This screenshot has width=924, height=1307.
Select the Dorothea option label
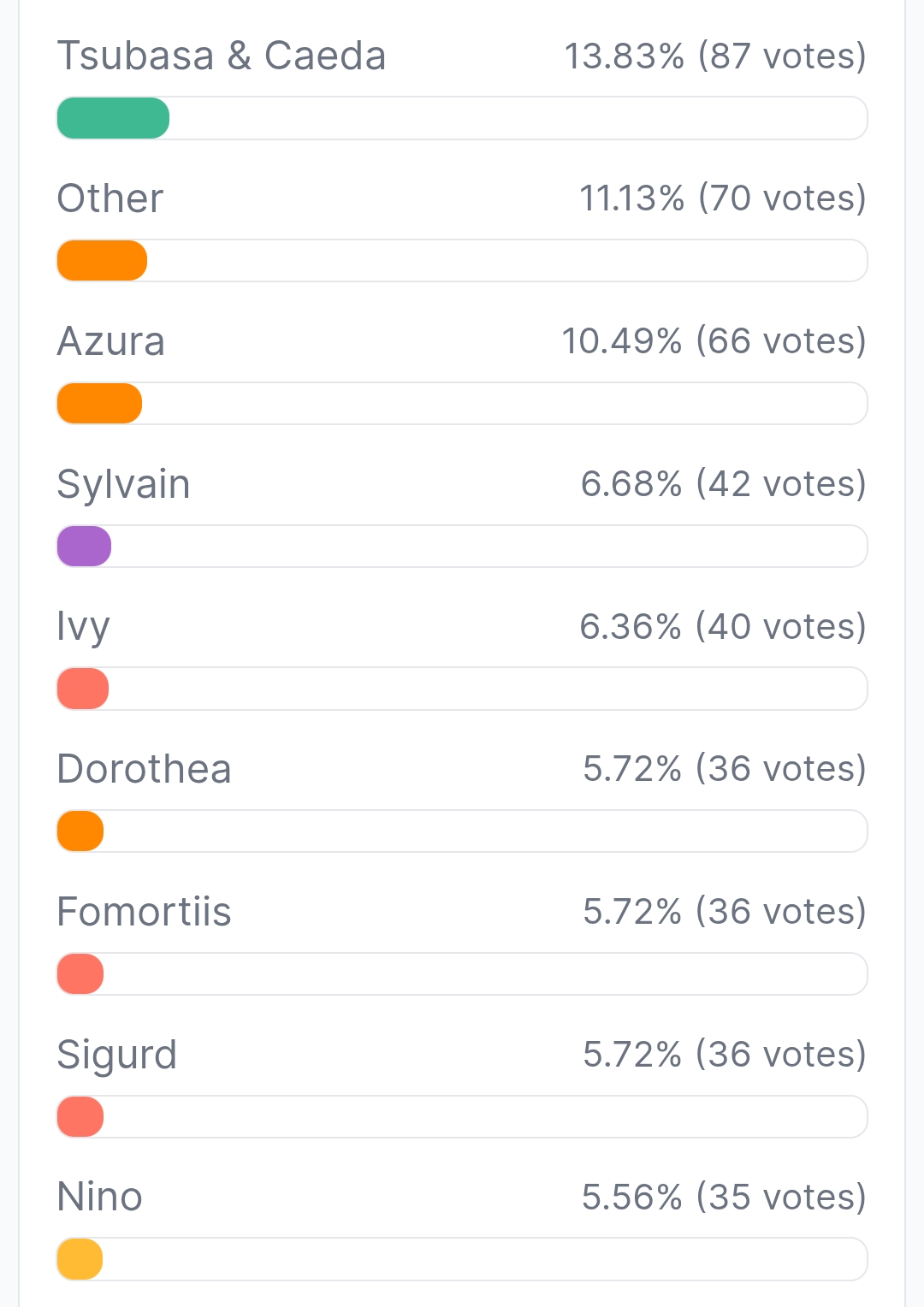145,769
